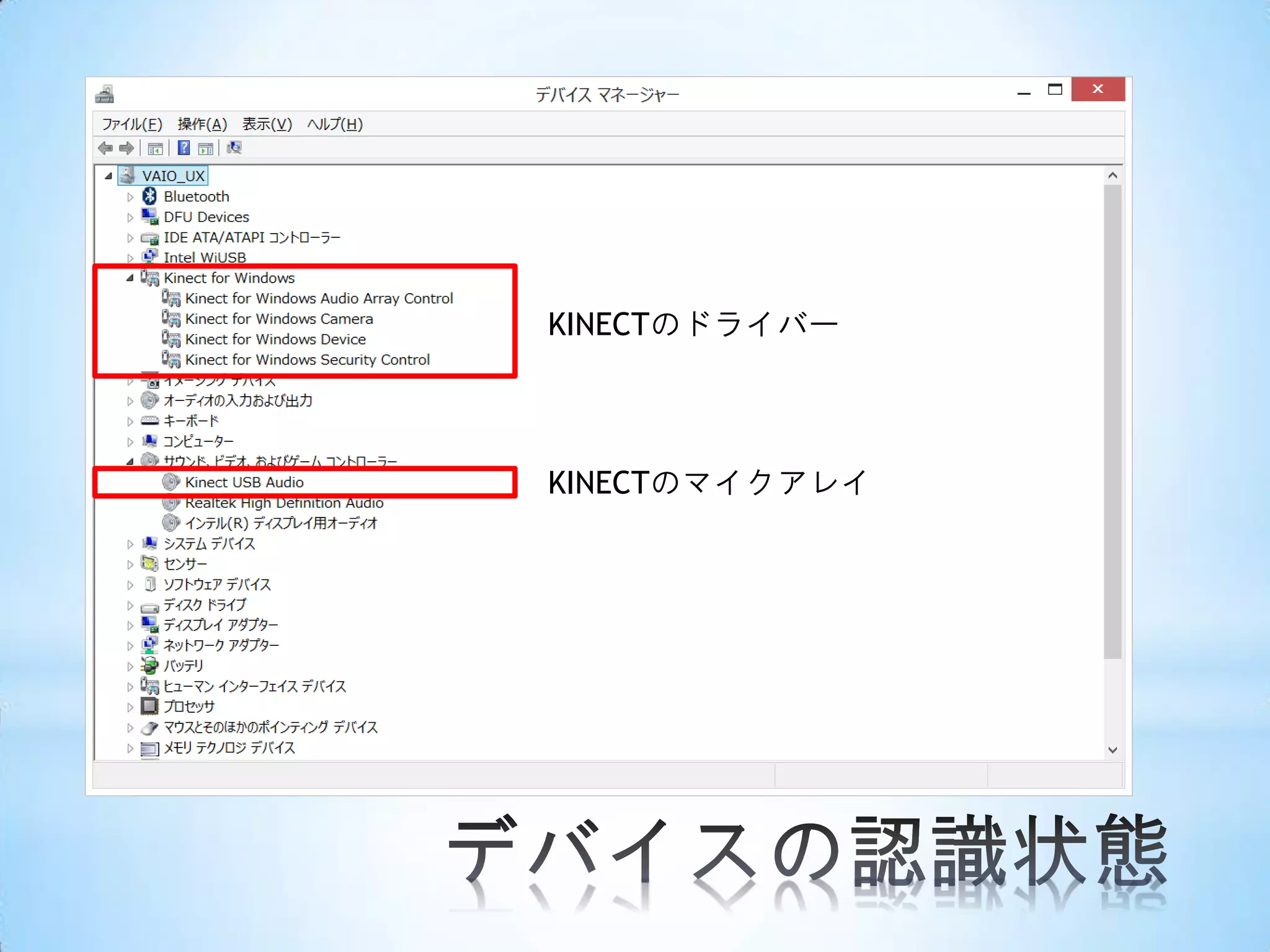The height and width of the screenshot is (952, 1270).
Task: Select Kinect for Windows Device entry
Action: tap(275, 340)
